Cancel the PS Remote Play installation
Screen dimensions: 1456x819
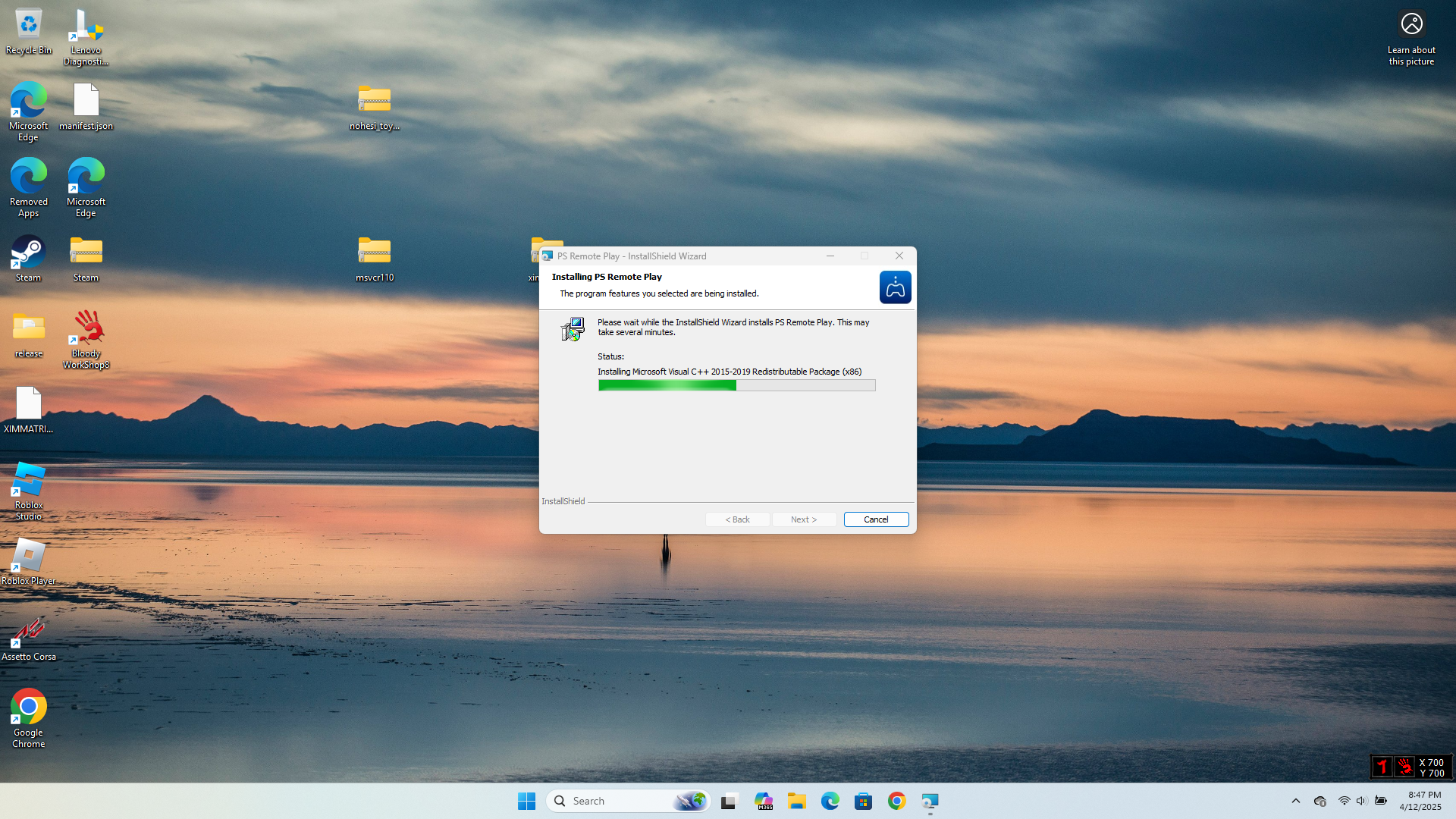coord(876,519)
